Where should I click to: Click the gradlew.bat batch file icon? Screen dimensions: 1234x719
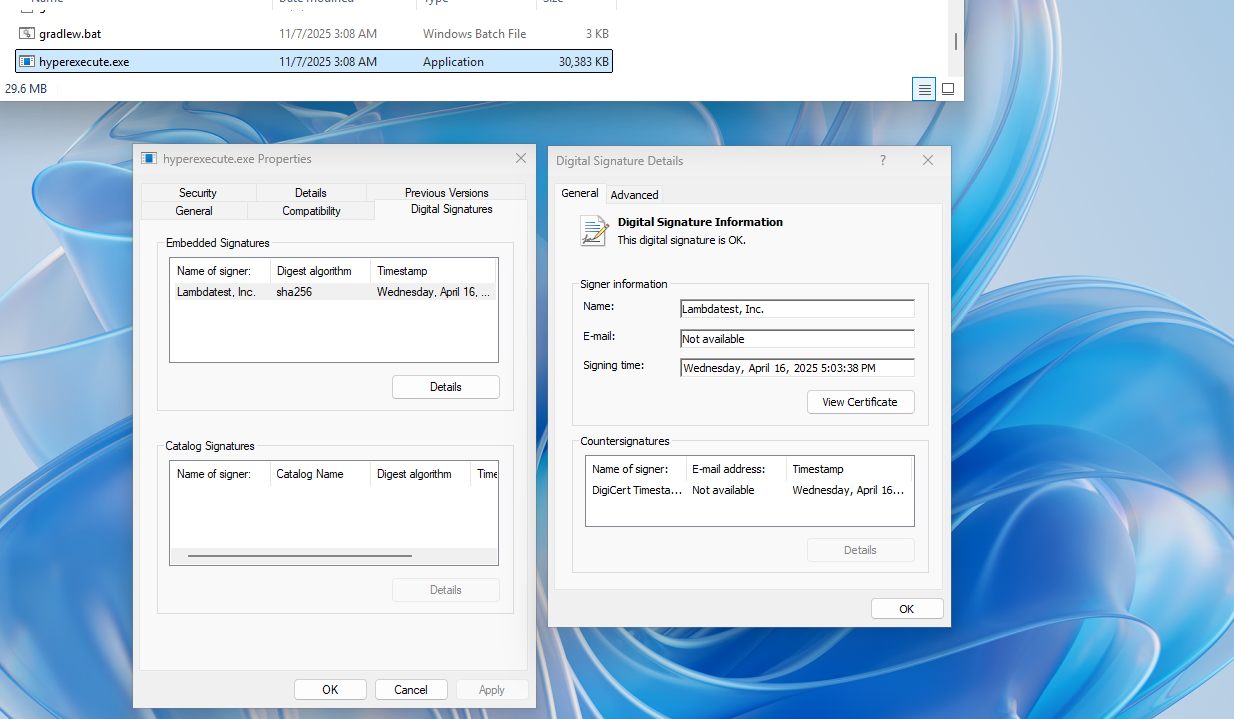pos(27,34)
